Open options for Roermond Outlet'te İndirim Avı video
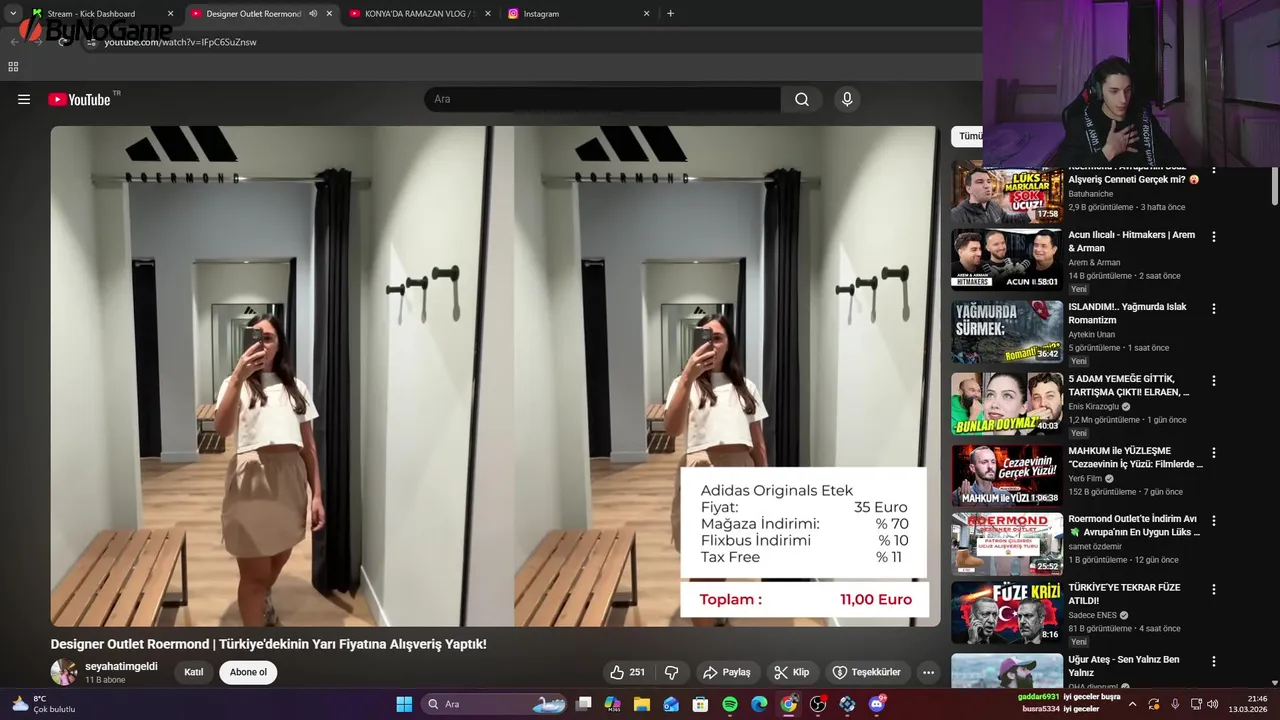The height and width of the screenshot is (720, 1280). coord(1214,521)
